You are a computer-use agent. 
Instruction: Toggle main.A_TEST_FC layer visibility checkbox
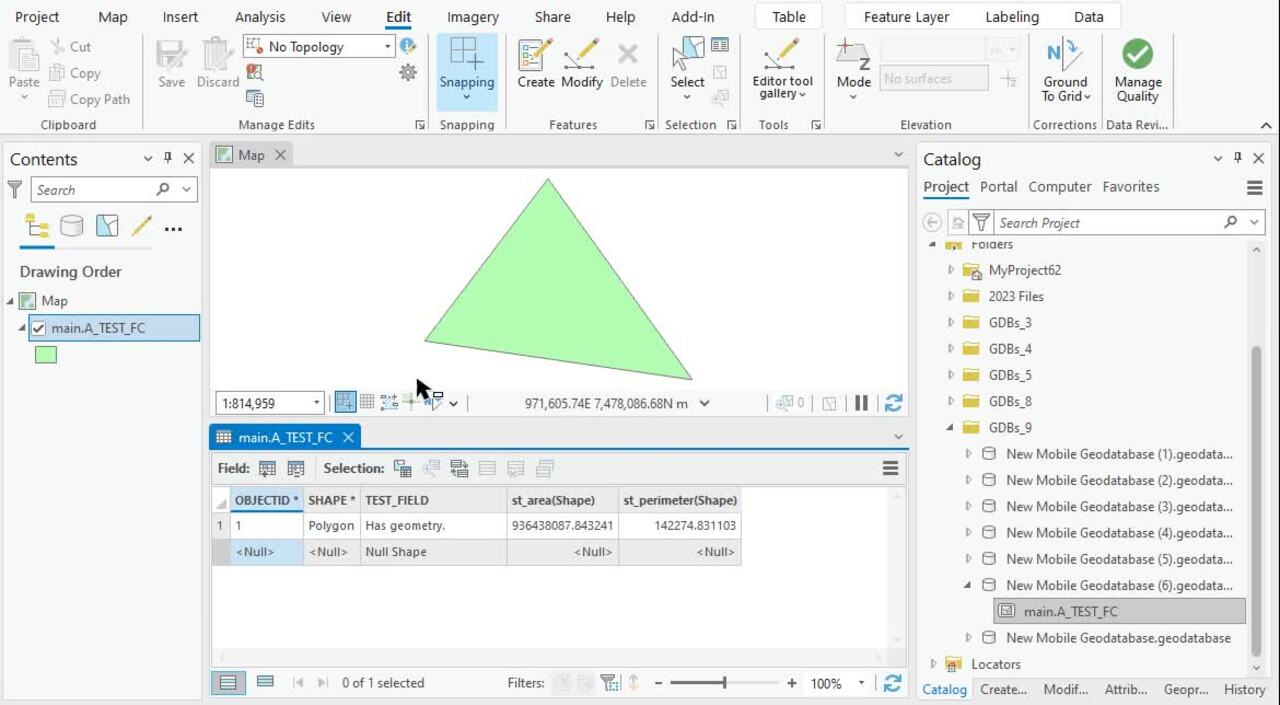click(x=39, y=328)
